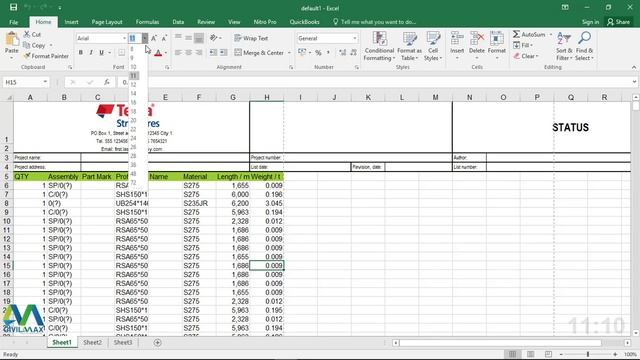Toggle Bold formatting
This screenshot has width=640, height=360.
(x=81, y=53)
